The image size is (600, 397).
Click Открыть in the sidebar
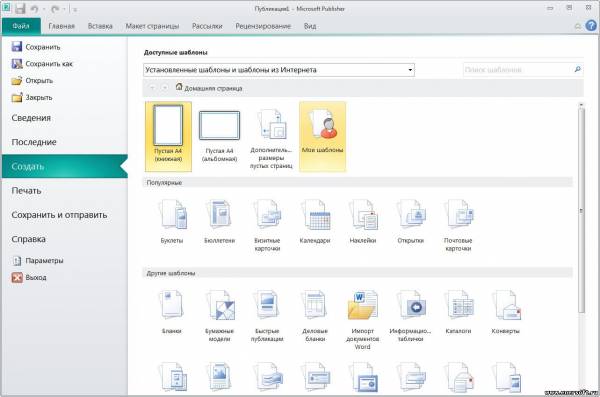point(33,81)
